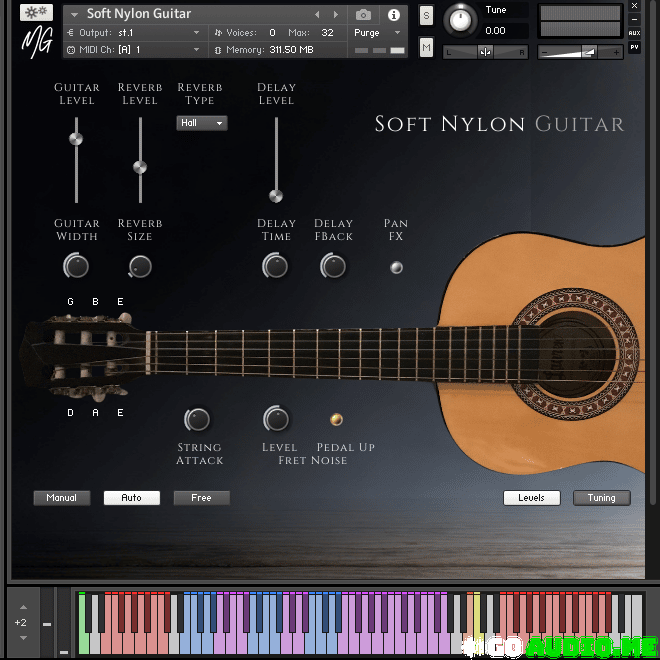Open the snapshot camera view

pyautogui.click(x=363, y=15)
